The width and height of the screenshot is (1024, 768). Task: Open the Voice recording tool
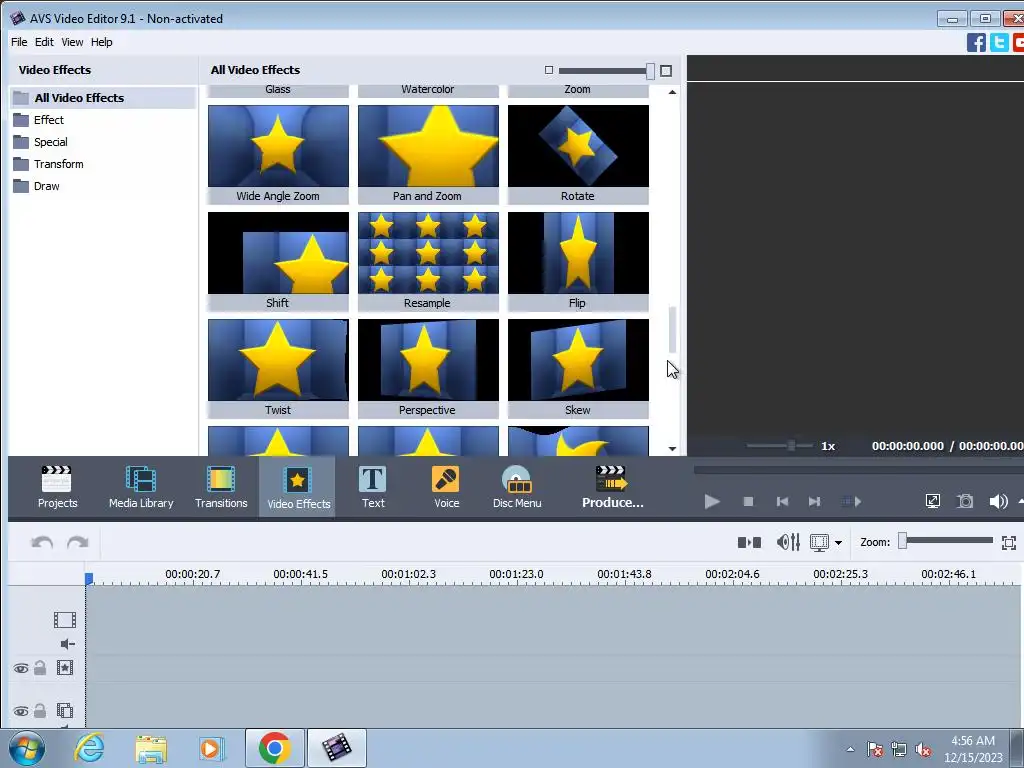coord(447,487)
